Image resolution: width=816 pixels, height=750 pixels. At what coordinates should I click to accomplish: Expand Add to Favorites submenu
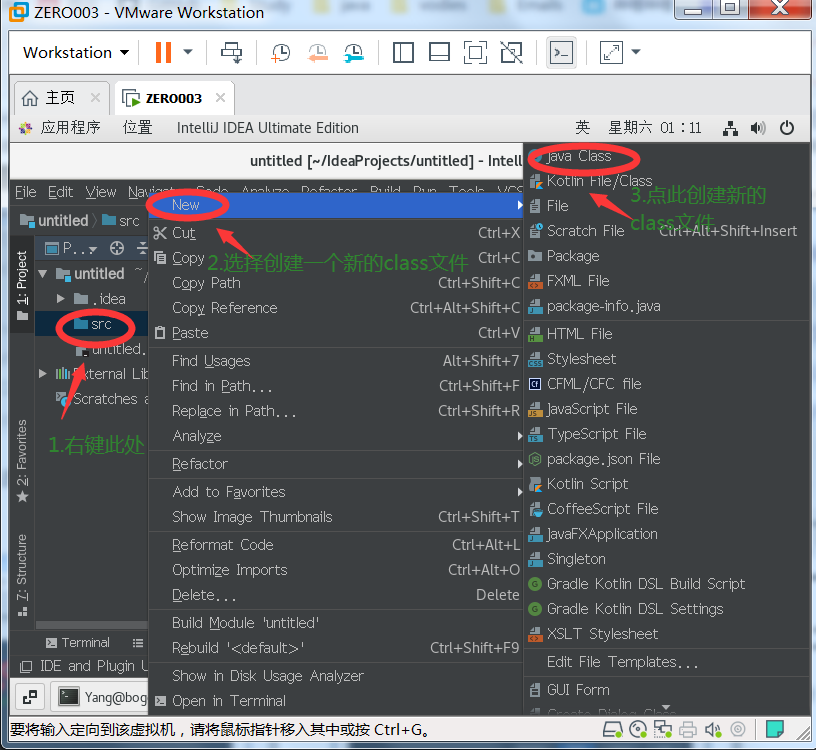336,492
